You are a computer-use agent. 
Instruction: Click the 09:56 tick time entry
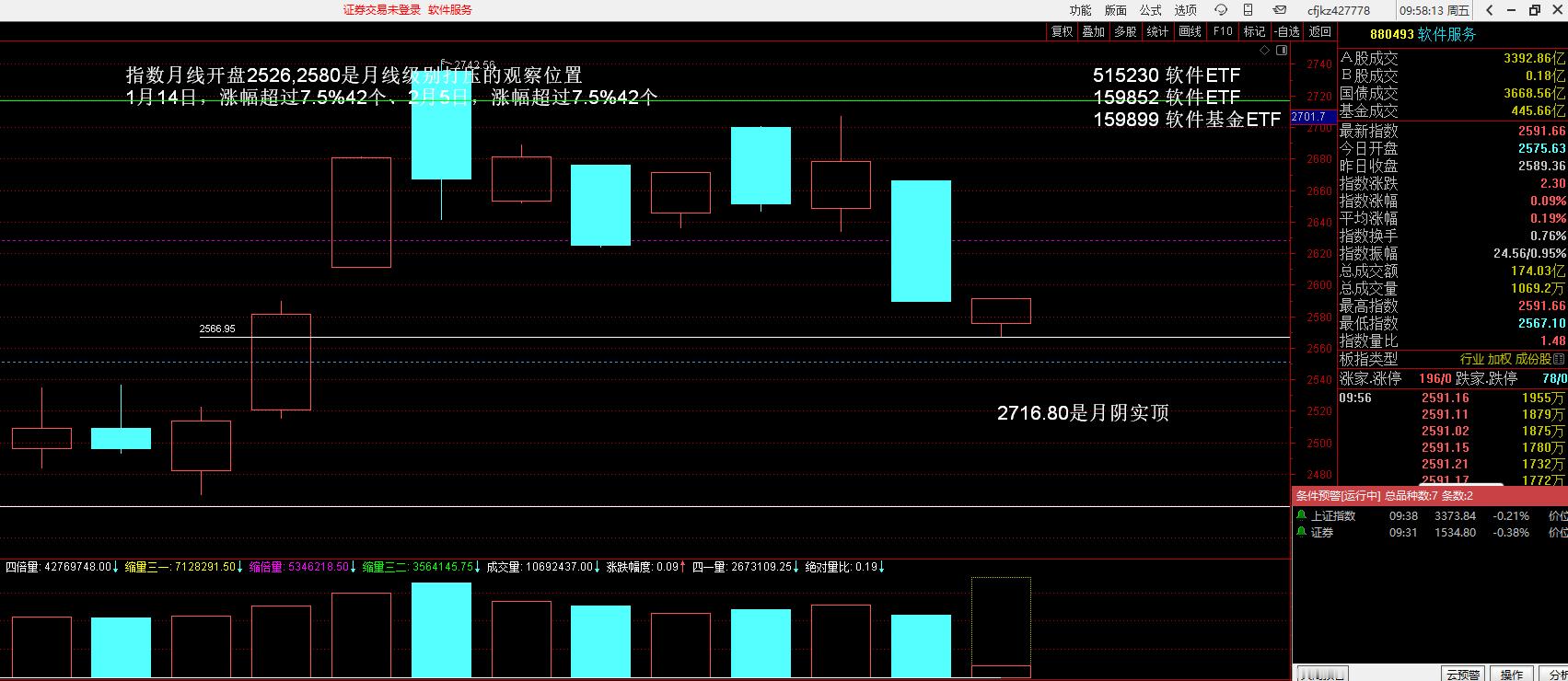[1354, 398]
